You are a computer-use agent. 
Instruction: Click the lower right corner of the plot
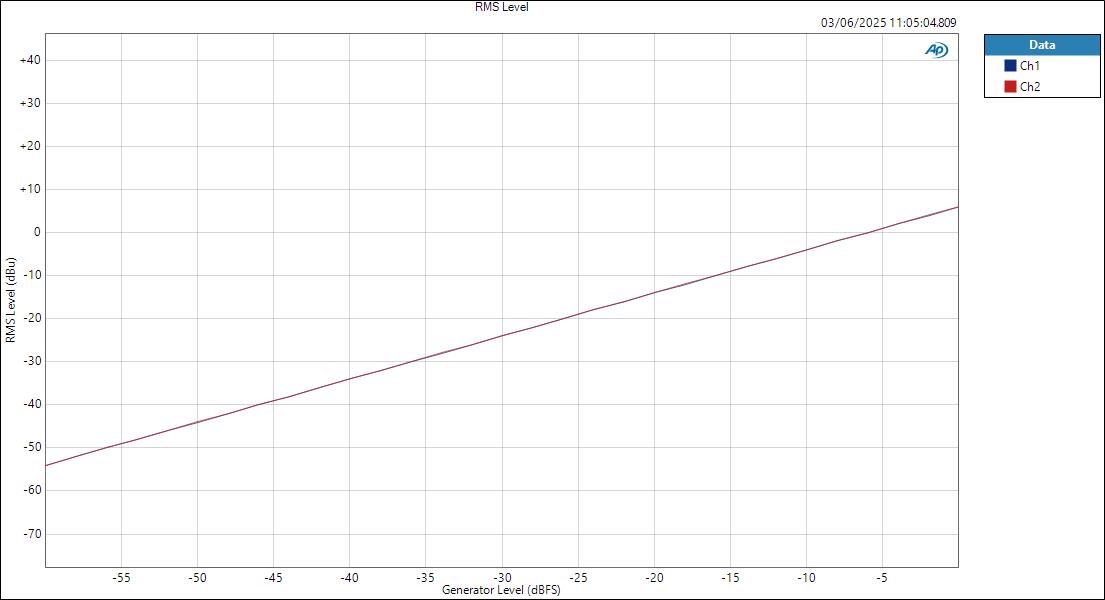point(958,567)
